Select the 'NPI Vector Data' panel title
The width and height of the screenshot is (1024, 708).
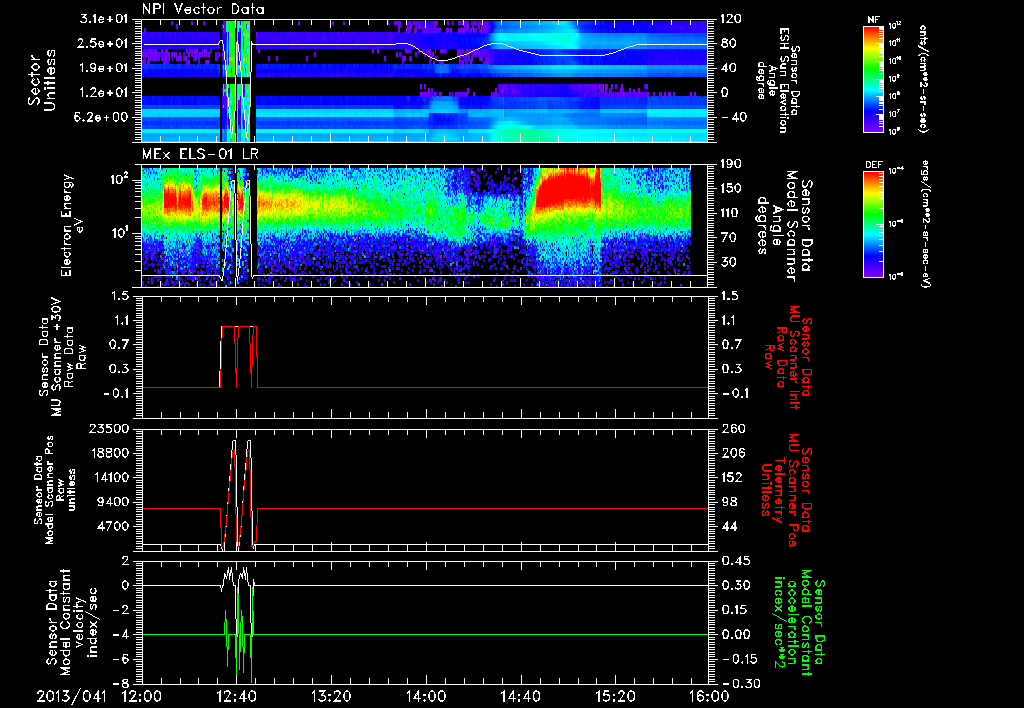pos(203,9)
